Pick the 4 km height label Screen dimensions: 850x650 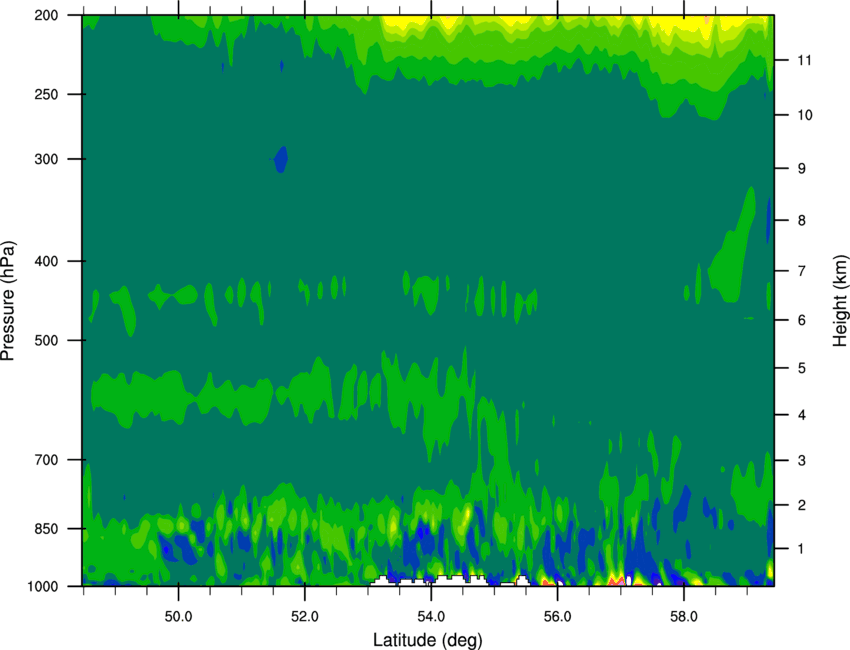(802, 415)
